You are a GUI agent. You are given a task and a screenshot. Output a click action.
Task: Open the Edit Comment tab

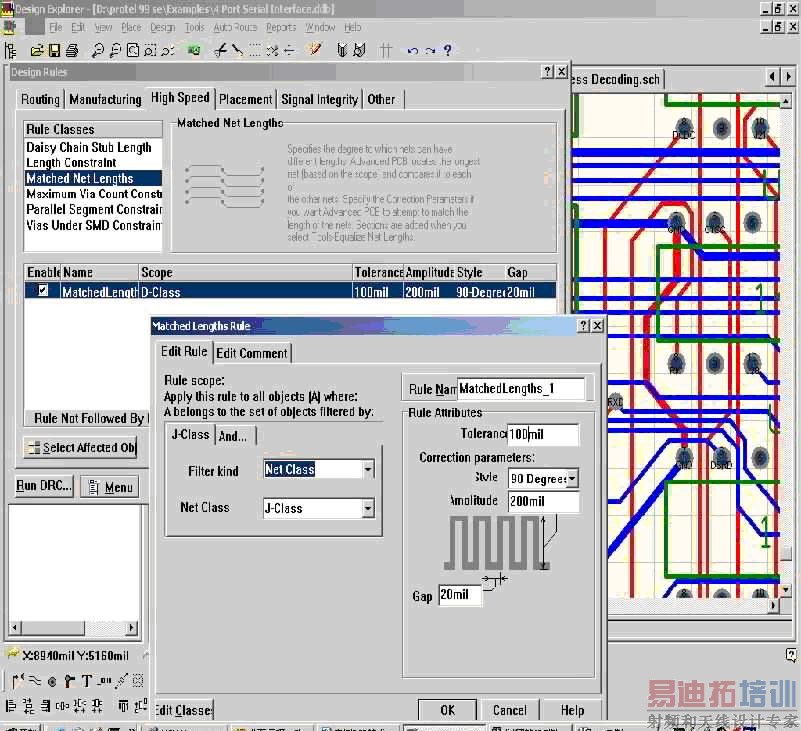pyautogui.click(x=252, y=352)
